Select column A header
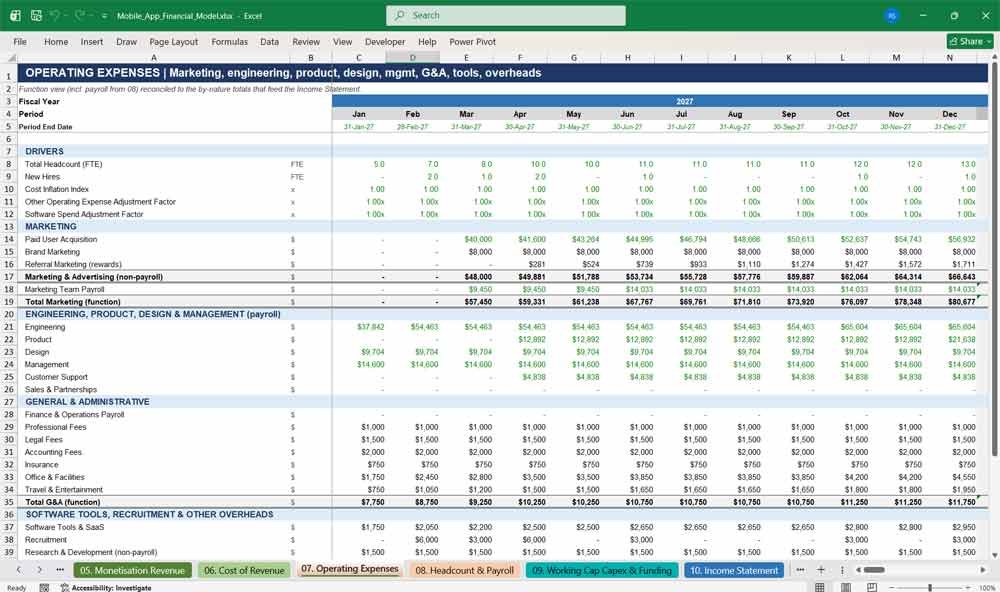1000x592 pixels. click(x=153, y=58)
